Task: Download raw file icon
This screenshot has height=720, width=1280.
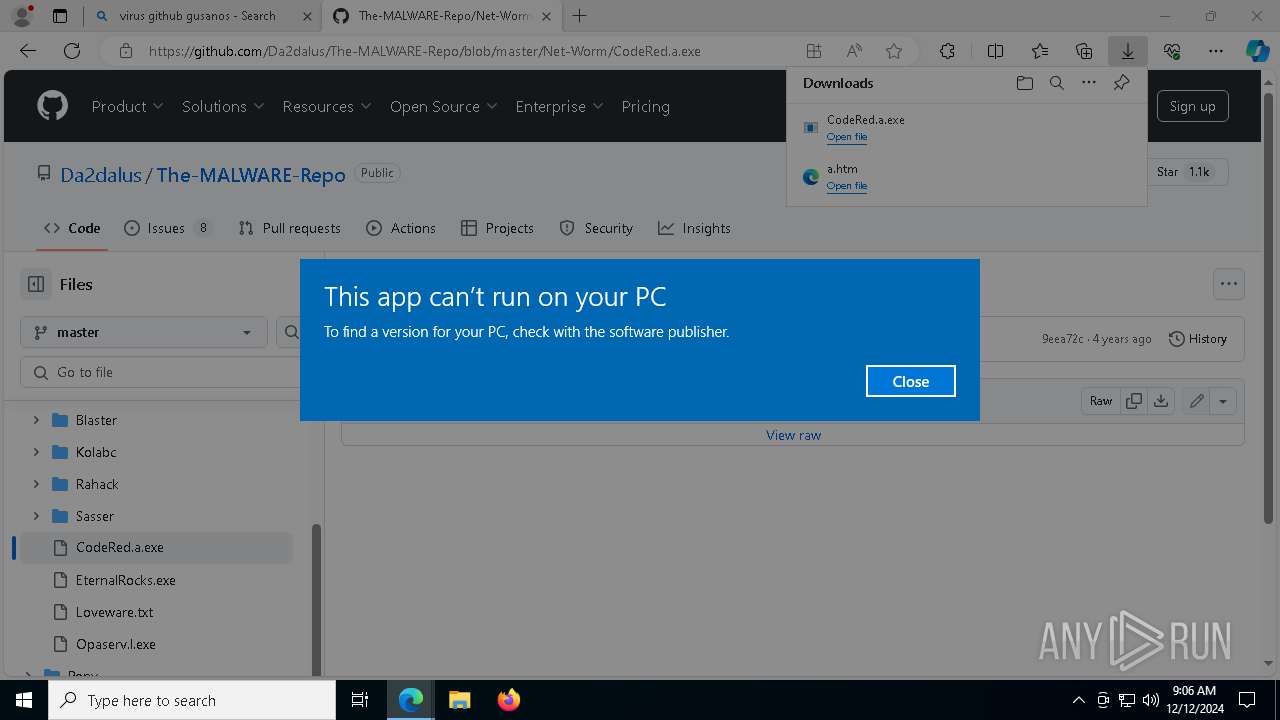Action: pos(1160,401)
